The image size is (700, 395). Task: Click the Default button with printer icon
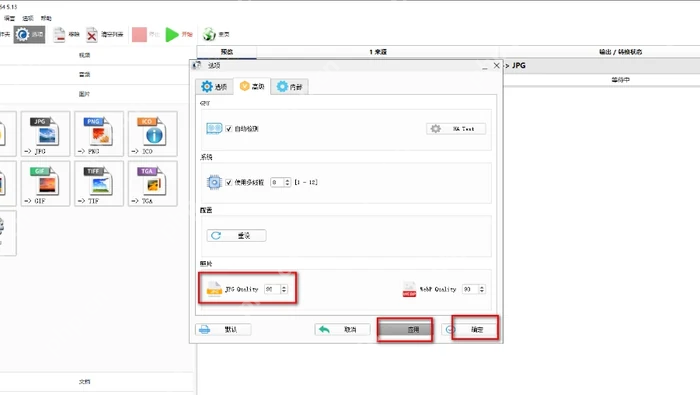pos(223,329)
